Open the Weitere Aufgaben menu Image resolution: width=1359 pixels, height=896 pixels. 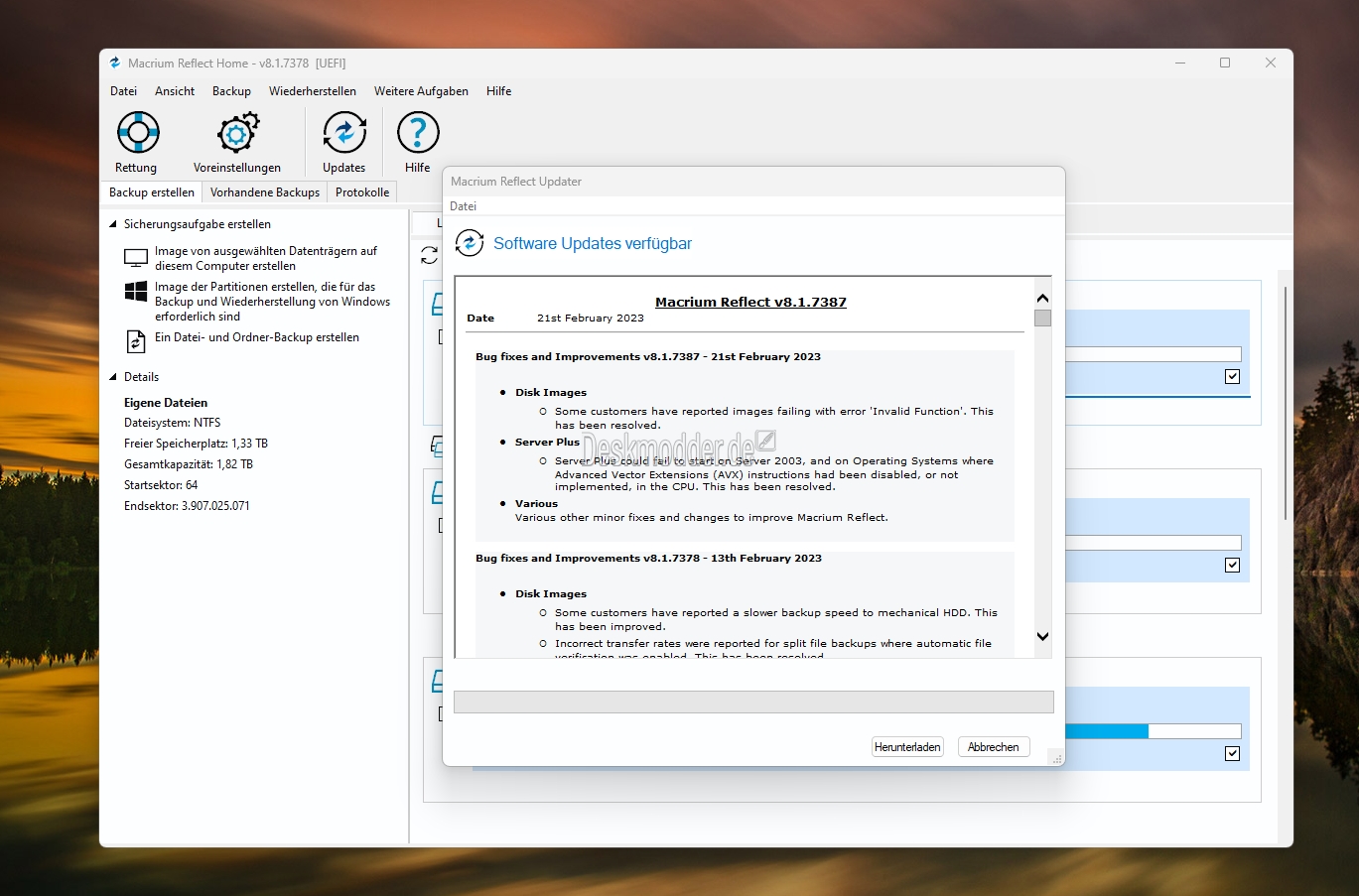(x=421, y=91)
